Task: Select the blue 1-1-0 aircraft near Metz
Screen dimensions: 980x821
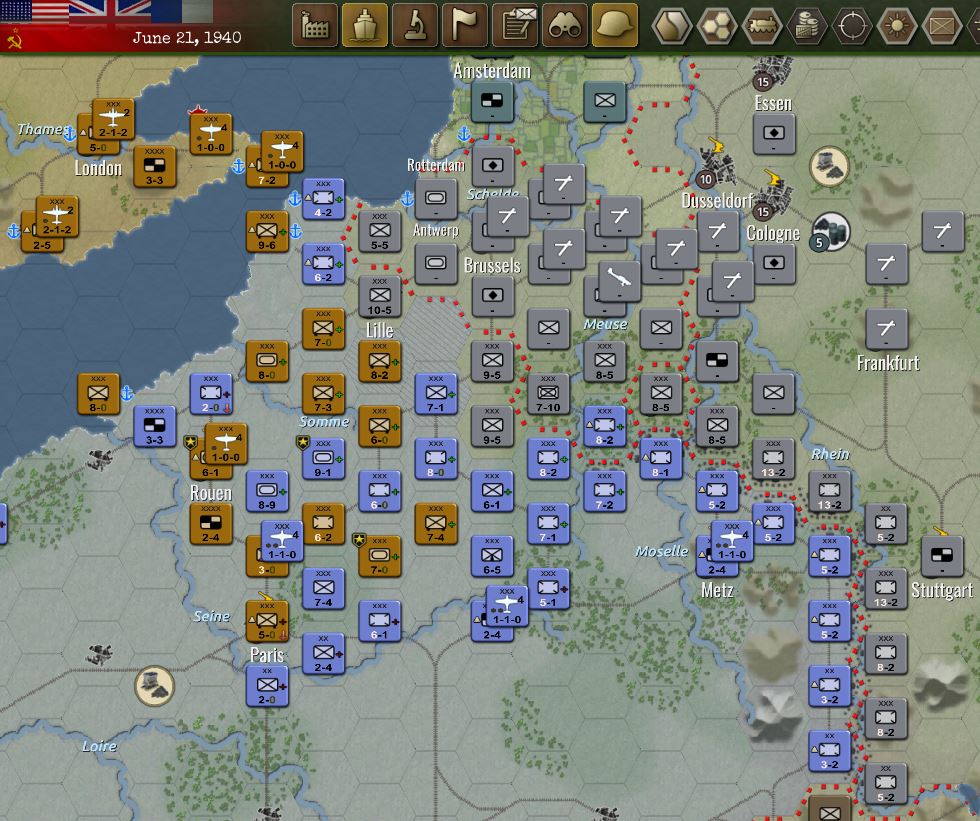Action: point(732,541)
